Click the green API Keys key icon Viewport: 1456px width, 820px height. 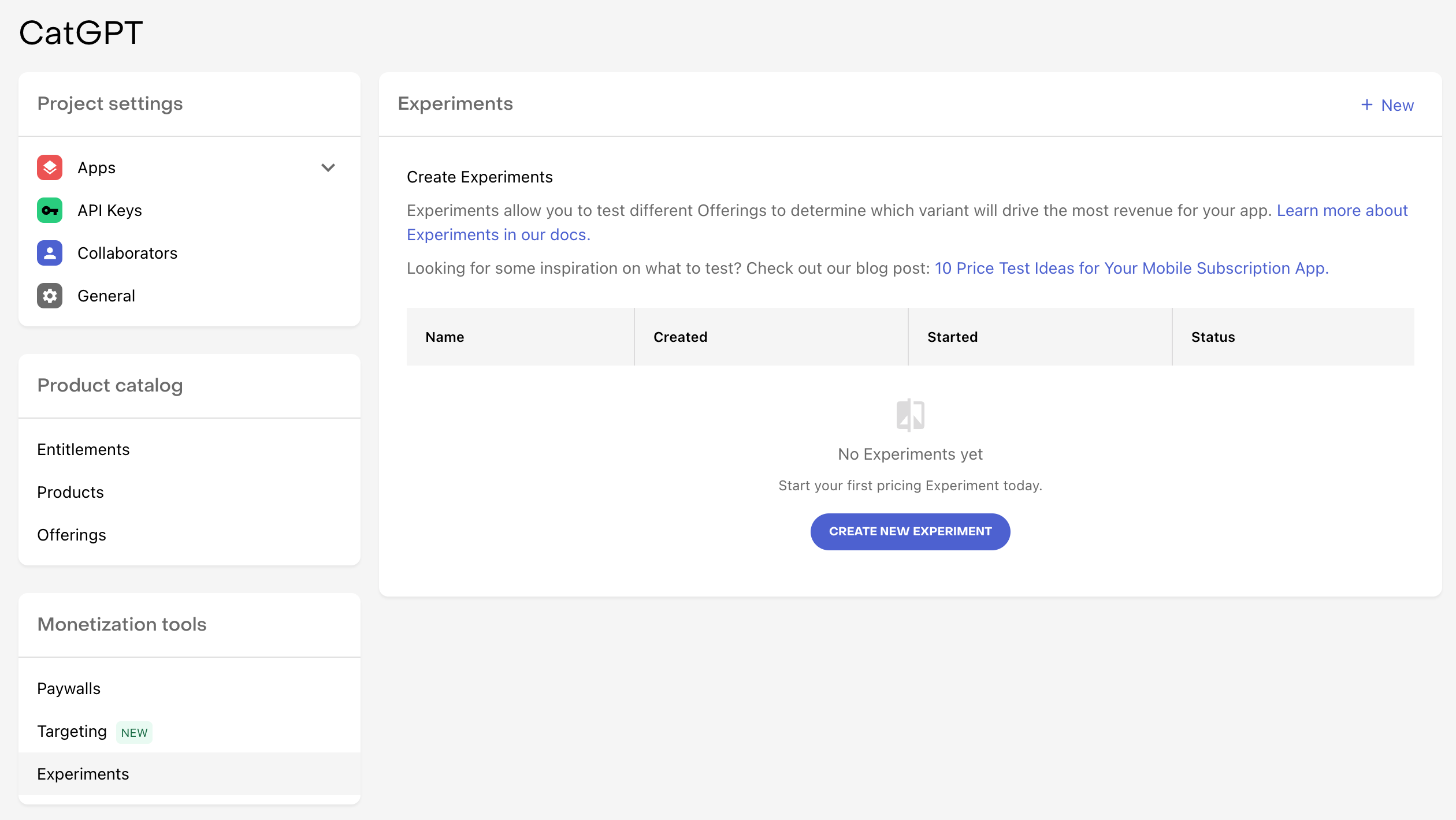(x=50, y=210)
